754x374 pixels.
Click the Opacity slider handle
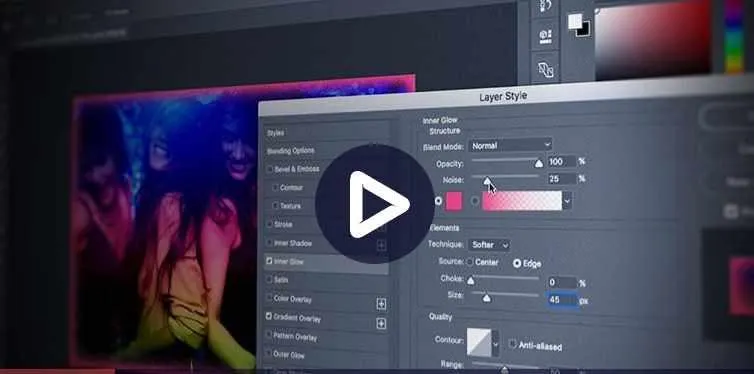coord(539,164)
